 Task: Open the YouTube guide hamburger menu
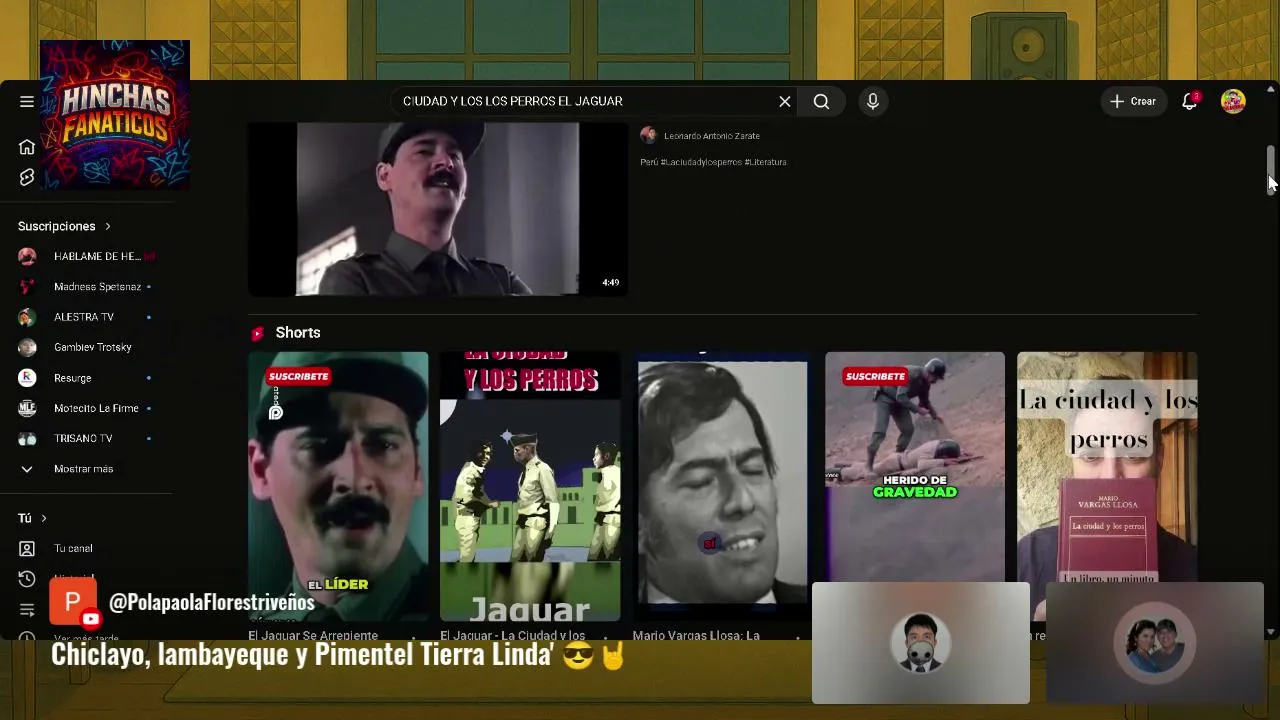point(27,101)
